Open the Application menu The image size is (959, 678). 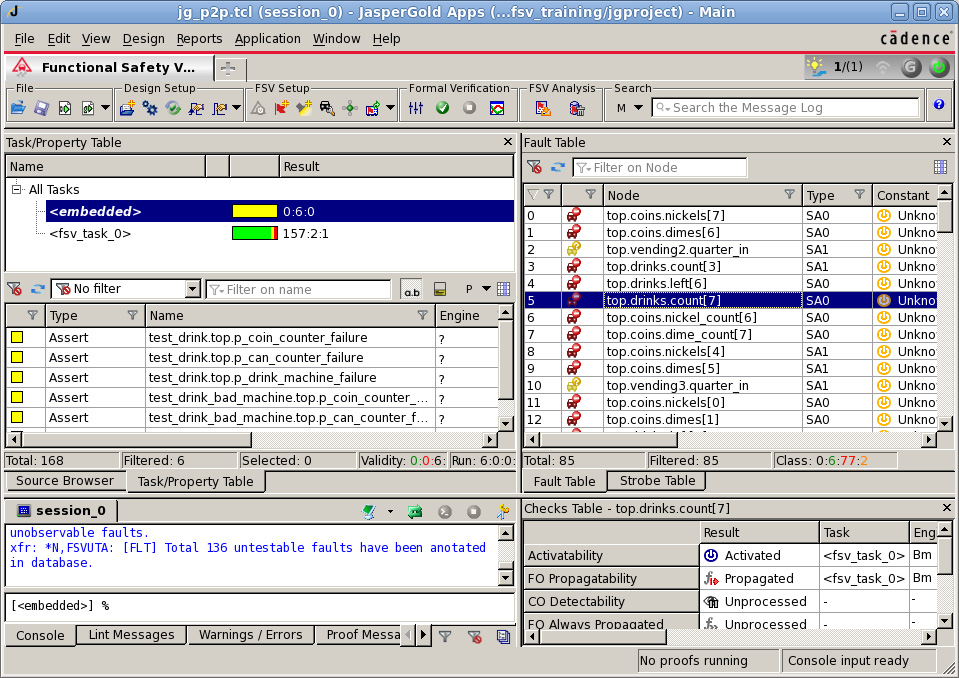pyautogui.click(x=267, y=39)
